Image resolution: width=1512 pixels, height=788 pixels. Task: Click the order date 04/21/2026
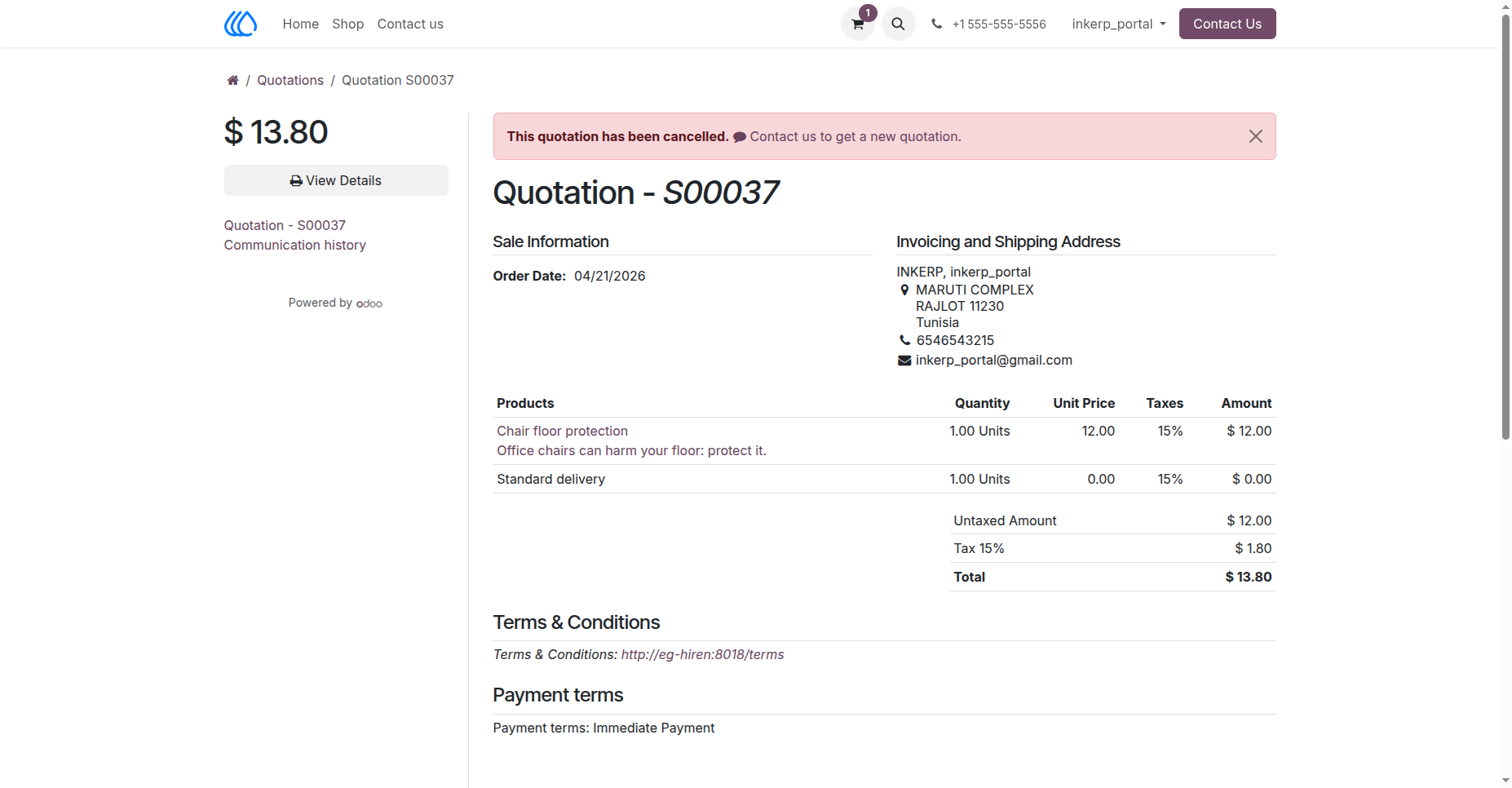click(x=610, y=276)
